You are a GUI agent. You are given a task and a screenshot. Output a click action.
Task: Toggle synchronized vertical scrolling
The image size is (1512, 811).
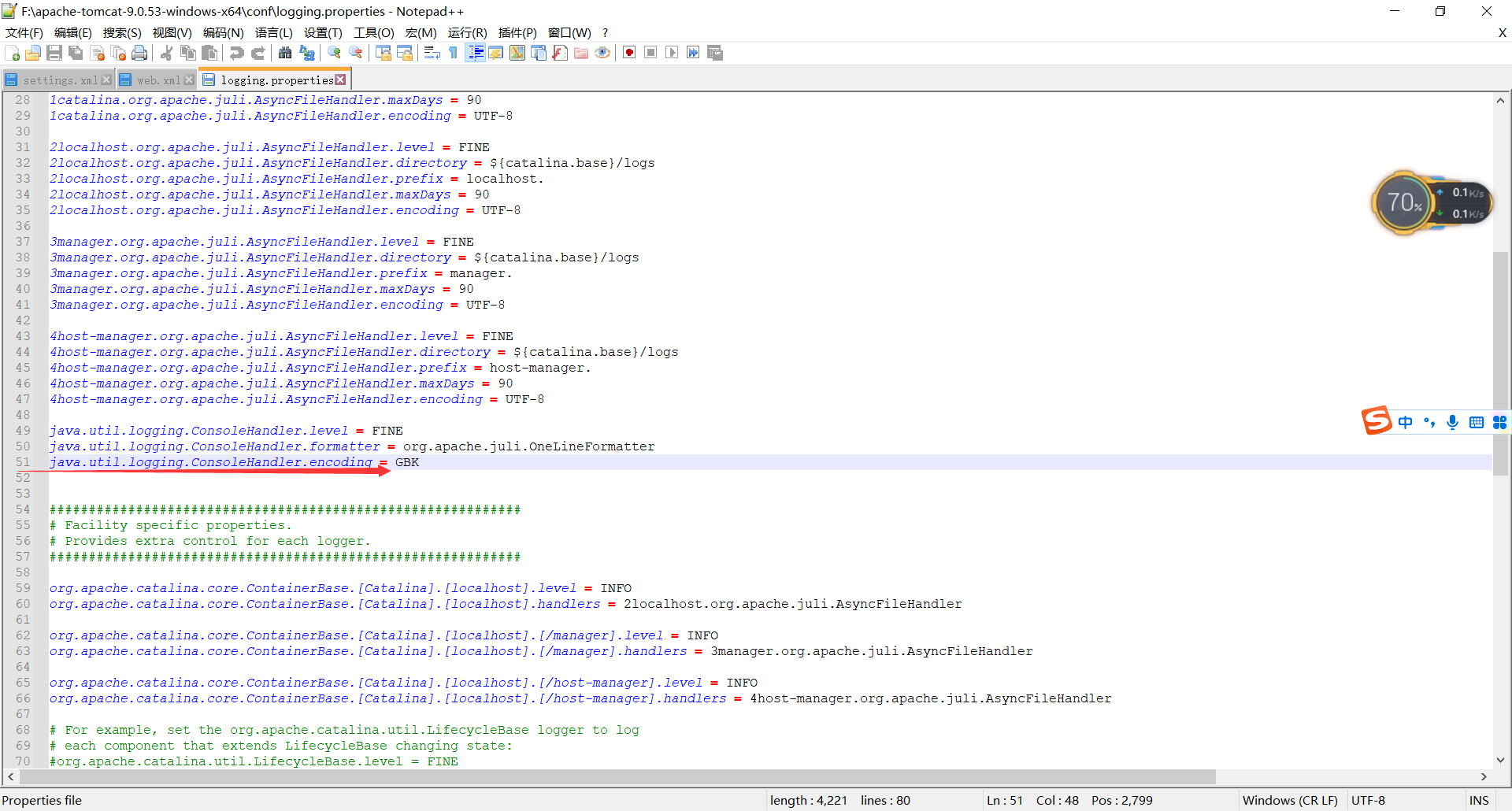(x=384, y=53)
